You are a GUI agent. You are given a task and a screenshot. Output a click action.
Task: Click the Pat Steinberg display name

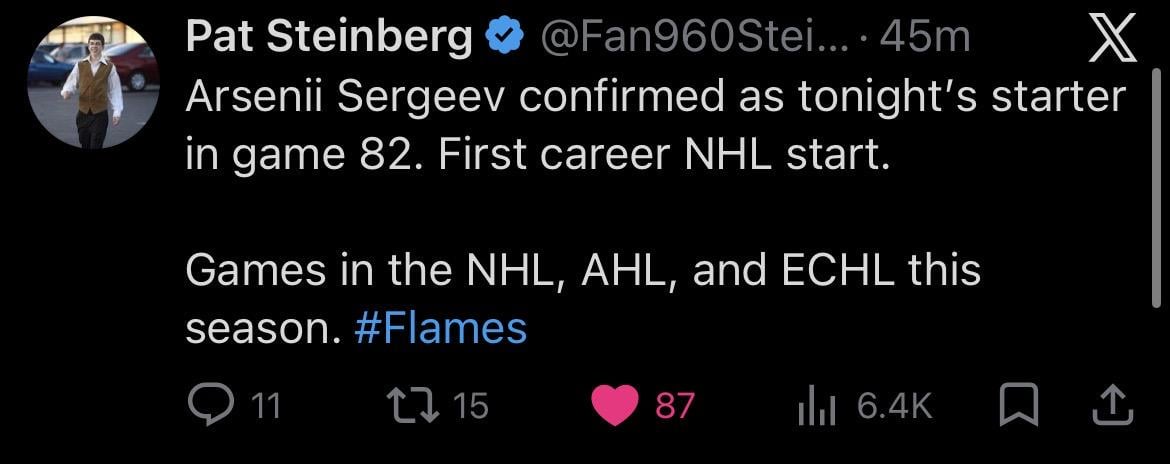click(329, 39)
